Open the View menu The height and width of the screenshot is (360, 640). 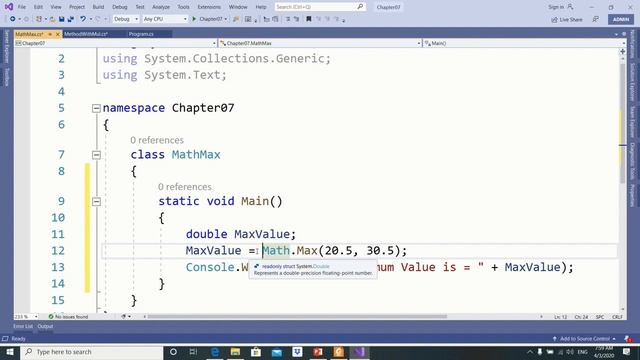click(x=56, y=7)
